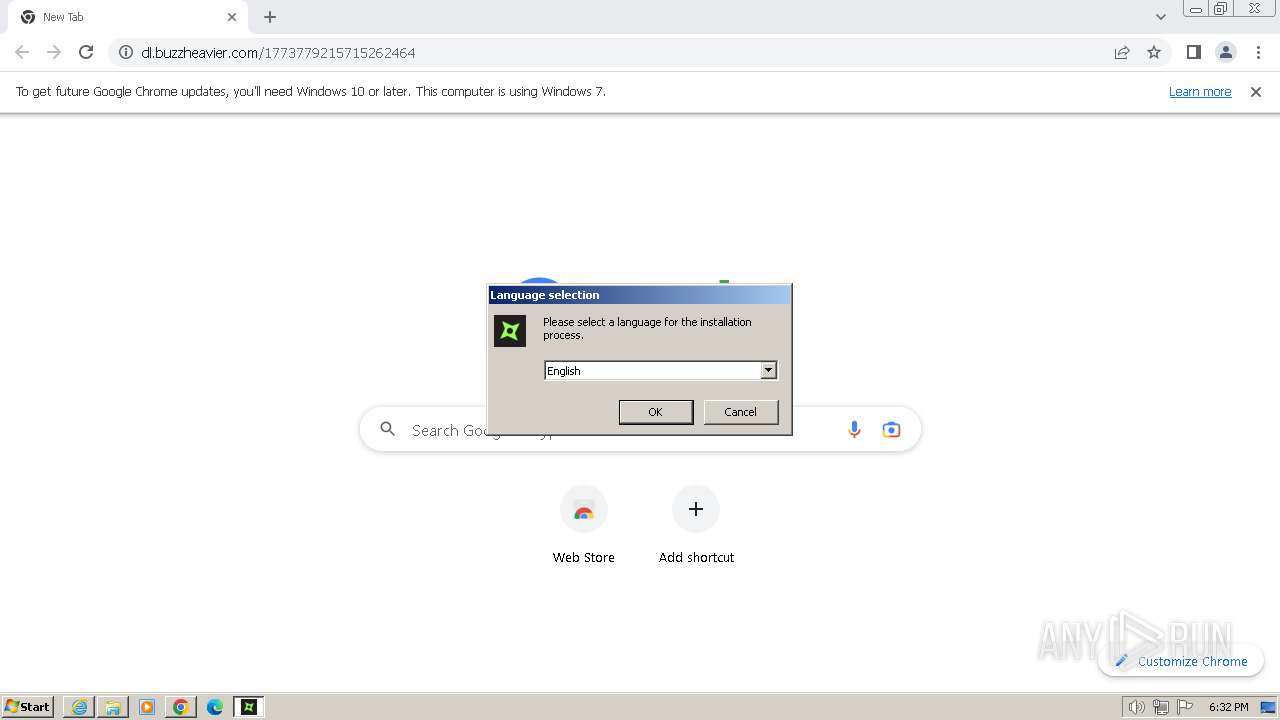Dismiss the Chrome update notice

click(x=1256, y=91)
